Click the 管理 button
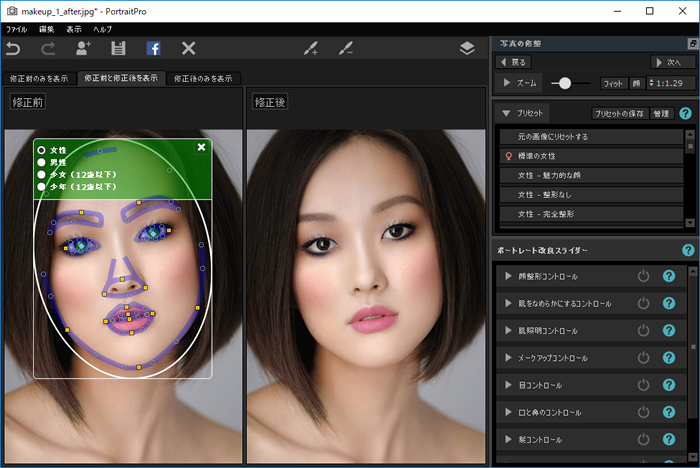This screenshot has width=700, height=468. 661,113
